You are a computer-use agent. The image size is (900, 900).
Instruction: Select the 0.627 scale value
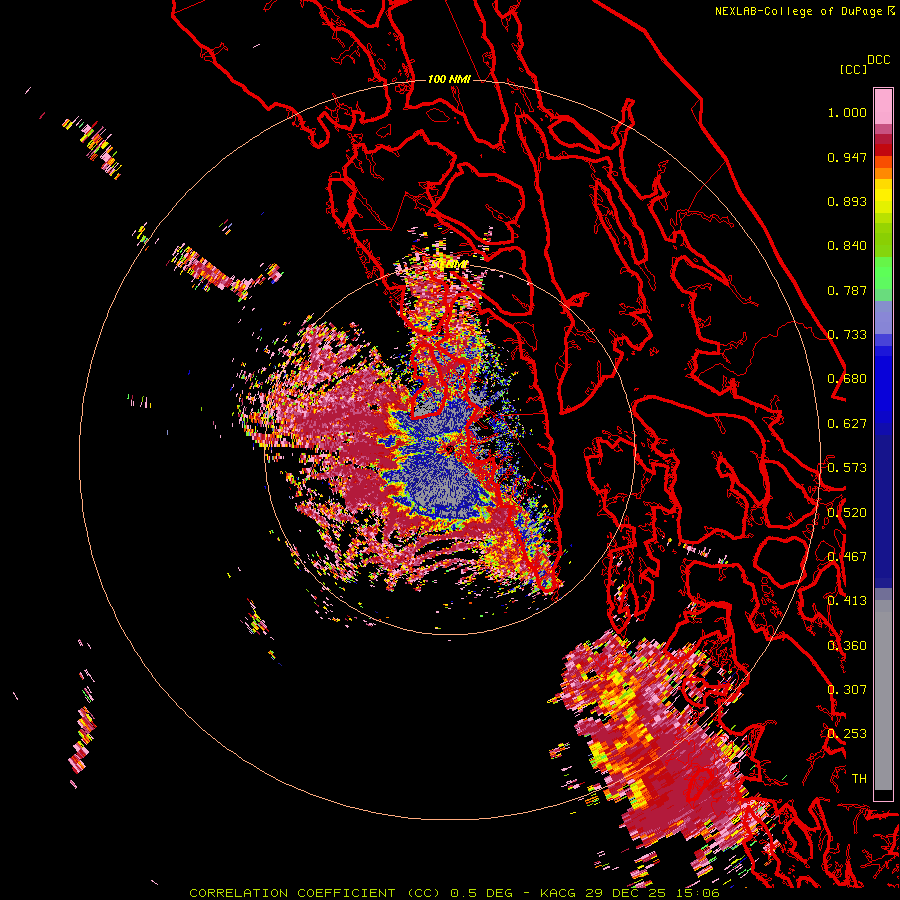(x=847, y=424)
